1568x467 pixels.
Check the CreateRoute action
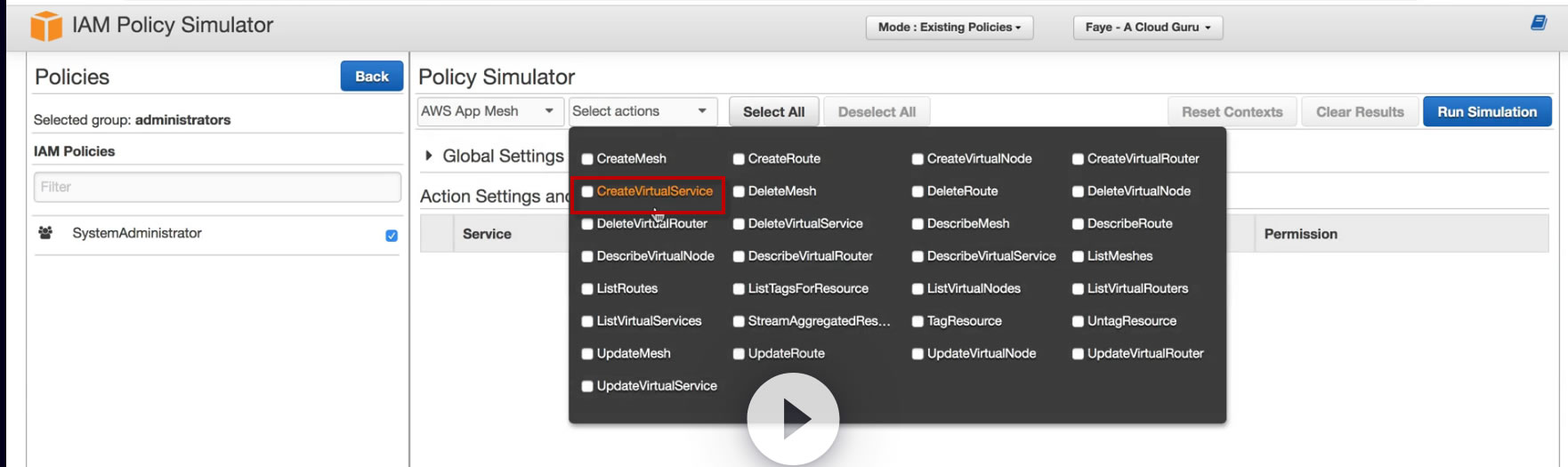click(739, 159)
